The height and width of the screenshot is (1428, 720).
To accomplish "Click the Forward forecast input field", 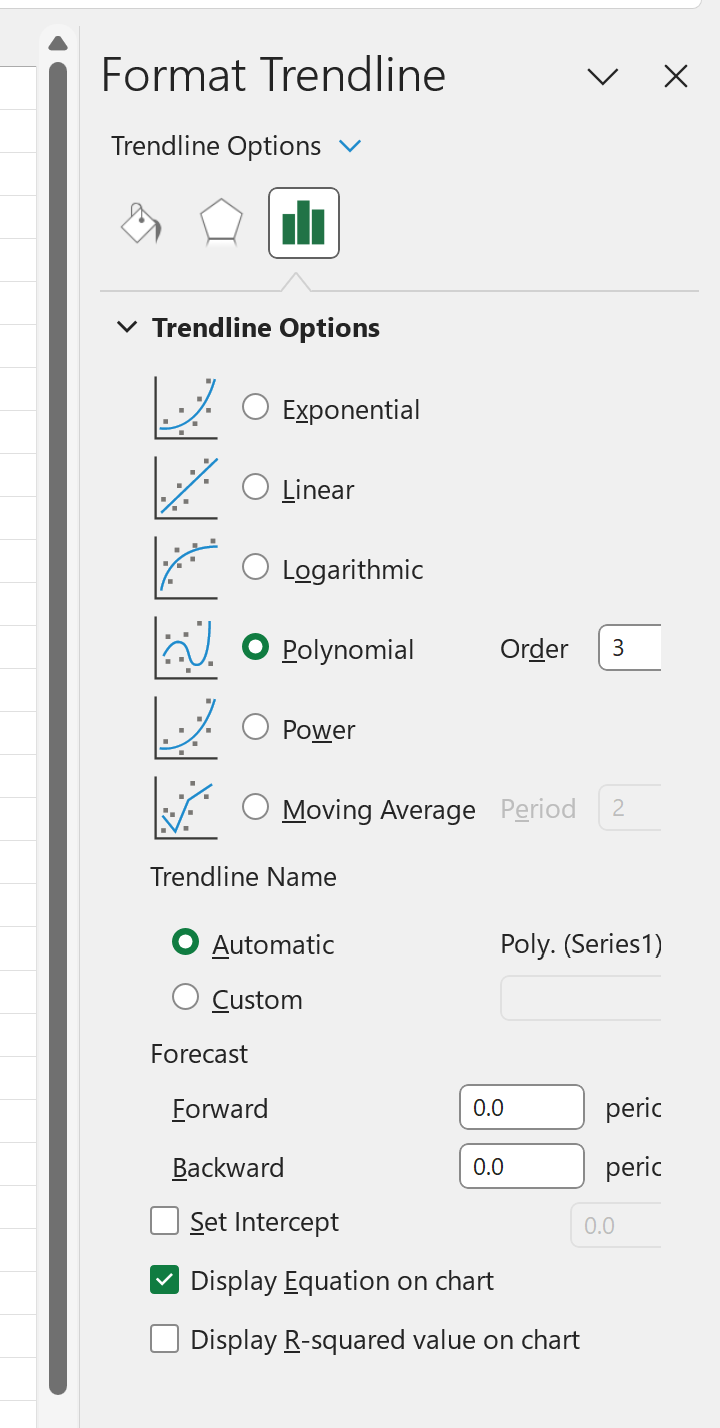I will 522,1107.
